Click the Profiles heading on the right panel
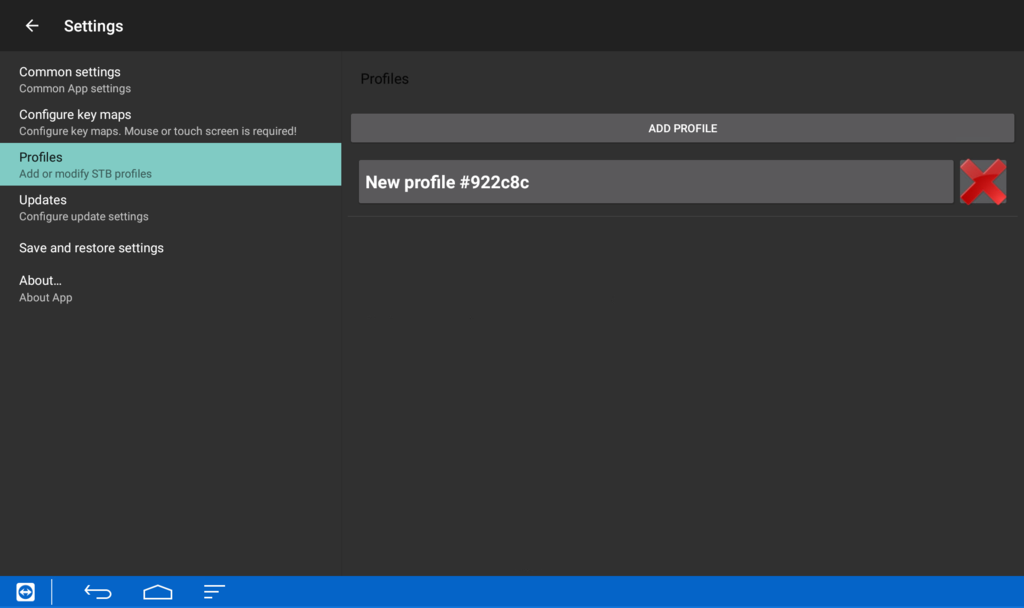The height and width of the screenshot is (608, 1024). click(x=384, y=78)
